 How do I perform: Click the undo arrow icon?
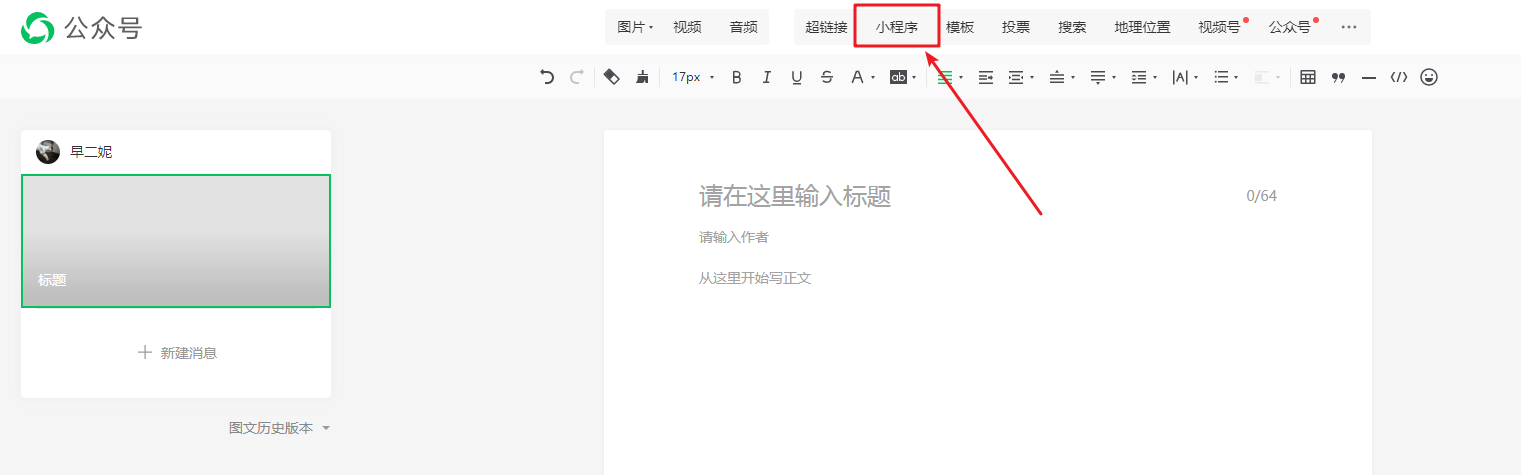pos(546,77)
